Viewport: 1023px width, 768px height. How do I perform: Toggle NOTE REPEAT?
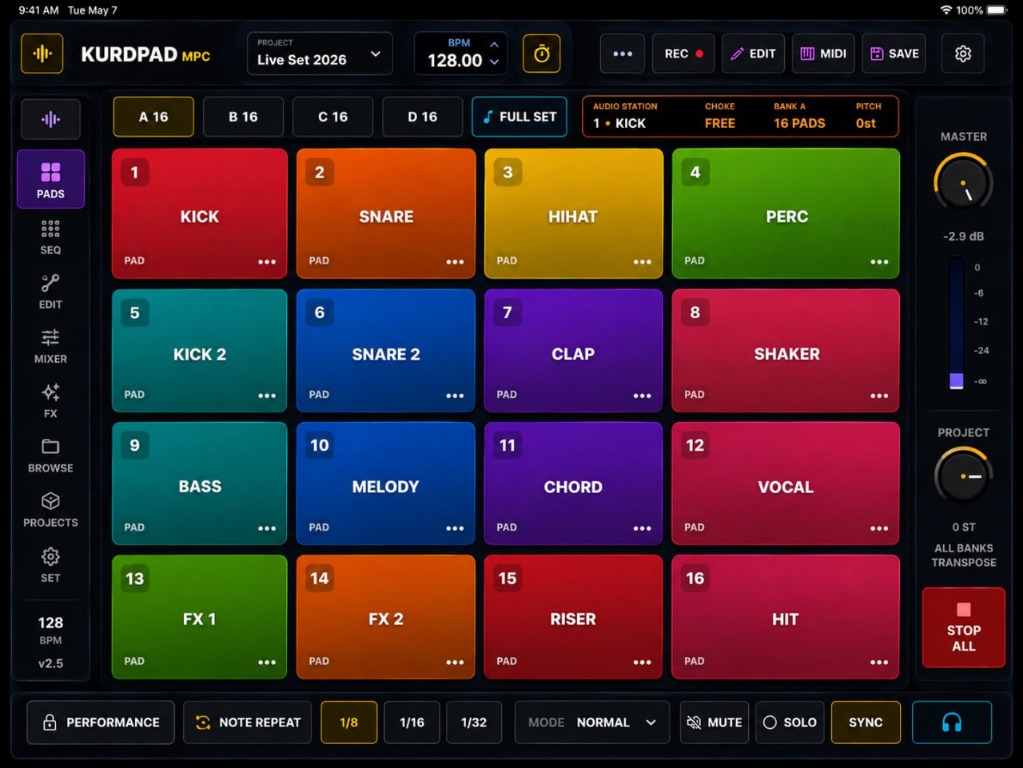[x=247, y=722]
